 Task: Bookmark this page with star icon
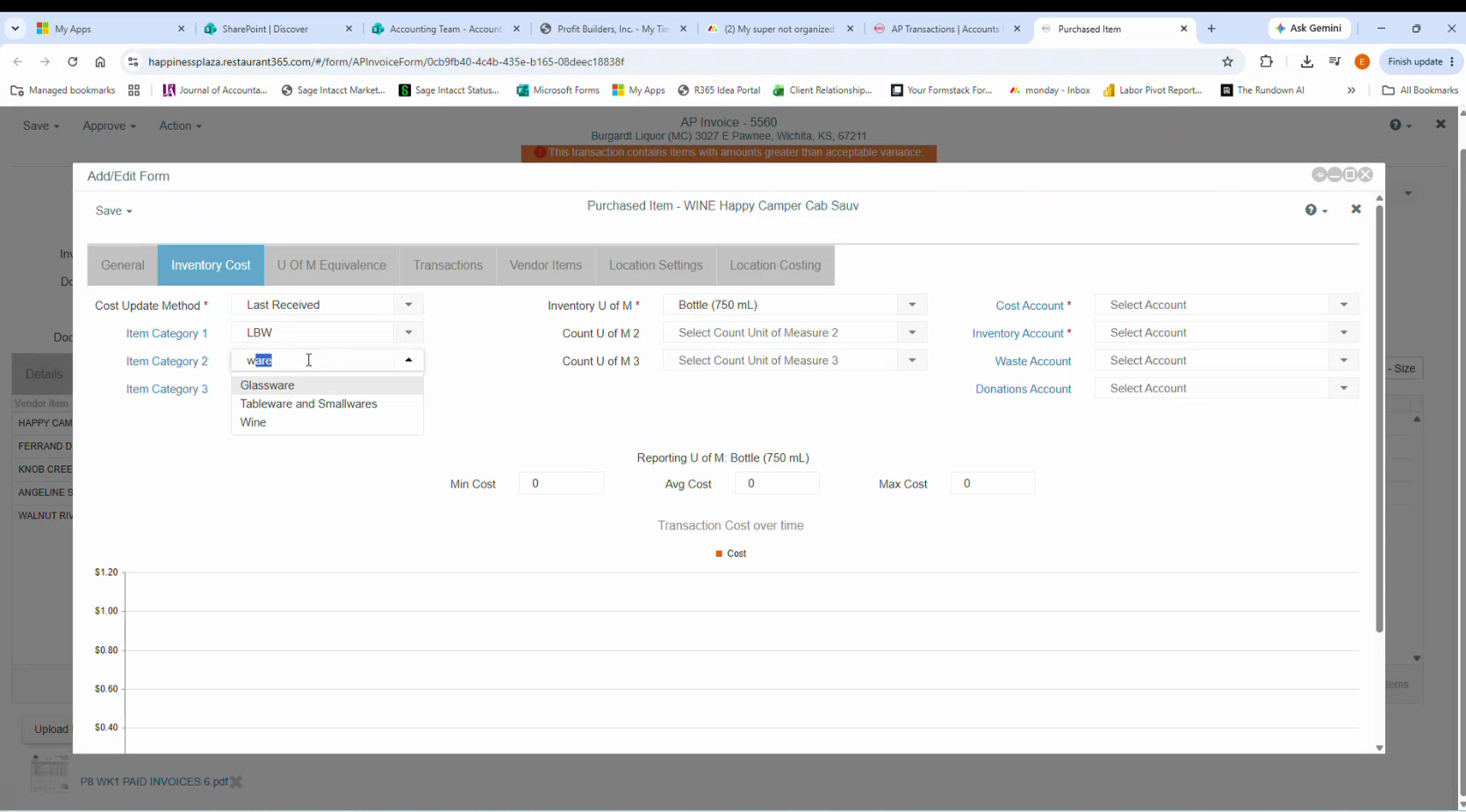coord(1227,61)
